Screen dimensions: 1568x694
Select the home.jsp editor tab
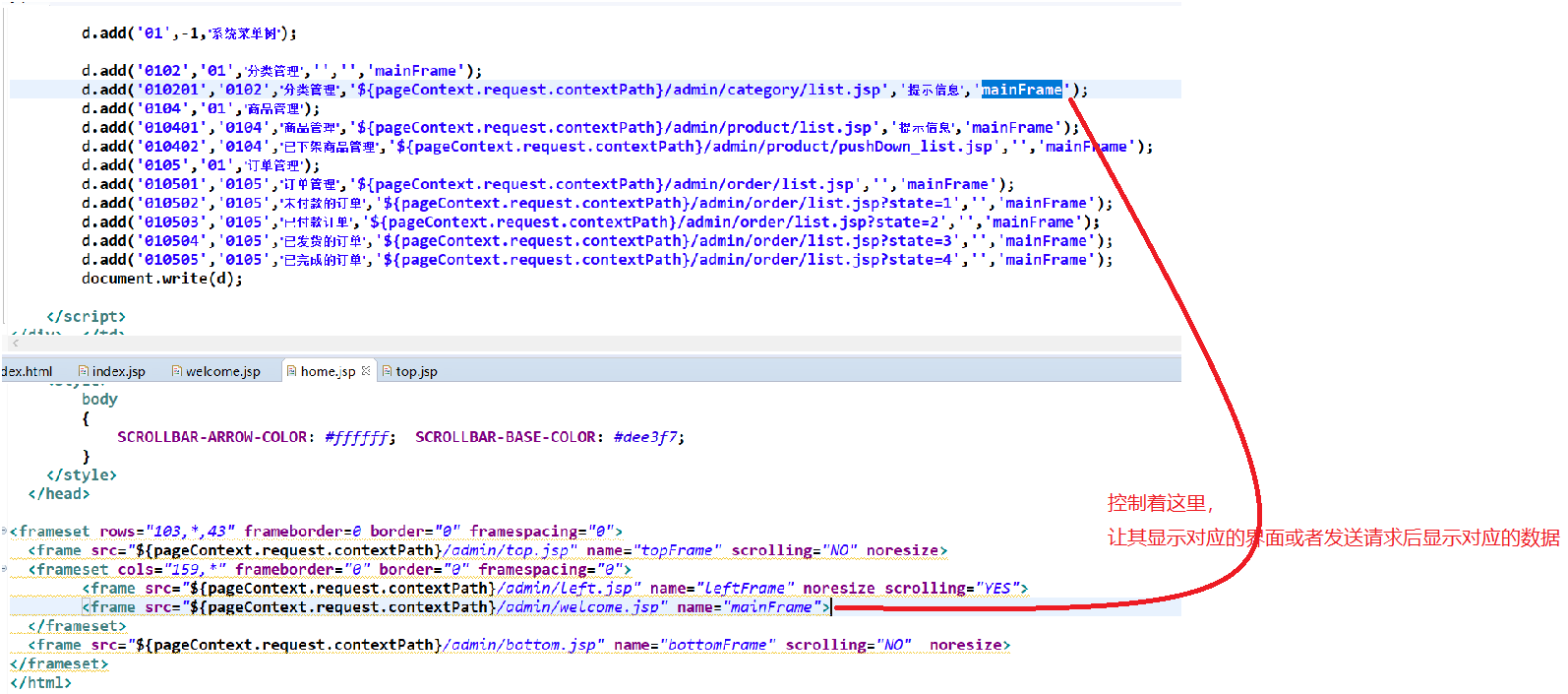tap(328, 371)
